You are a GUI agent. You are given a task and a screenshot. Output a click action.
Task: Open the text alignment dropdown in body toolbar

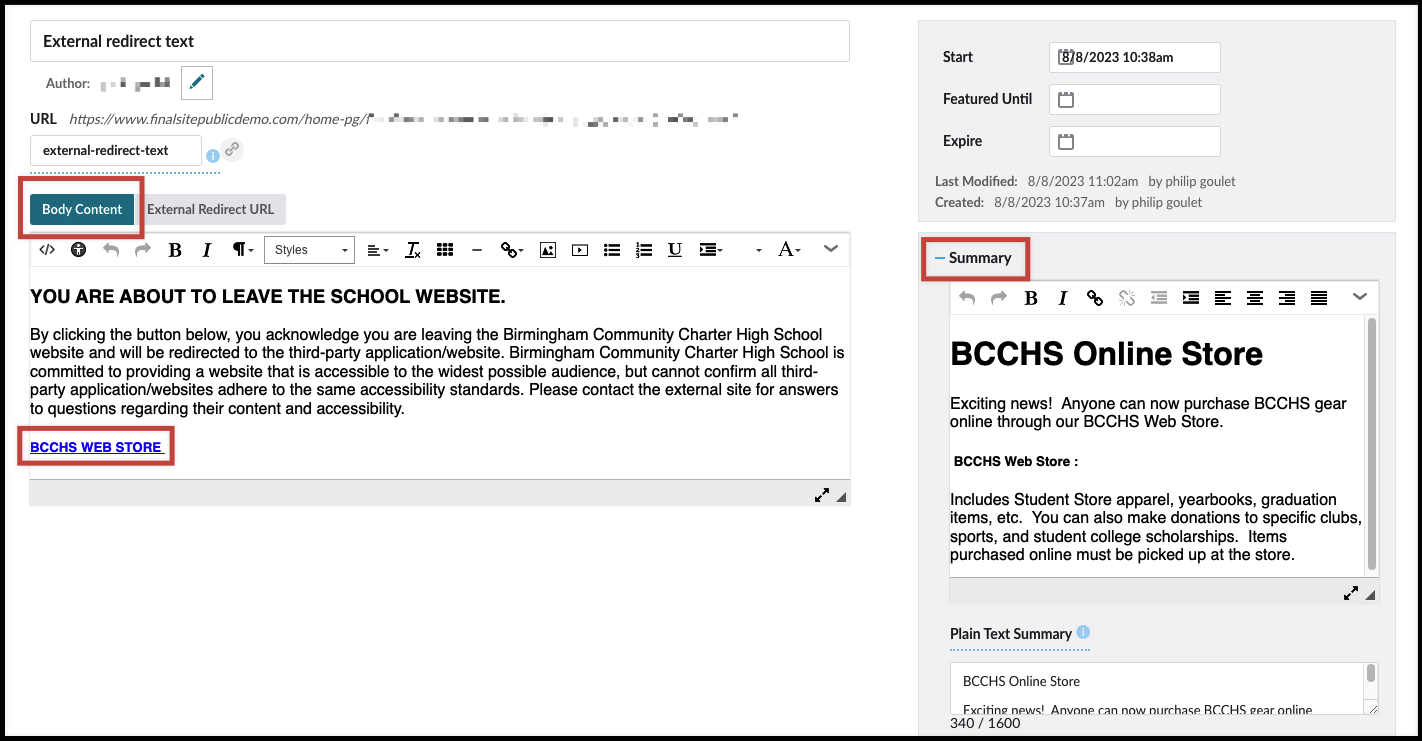(x=377, y=250)
